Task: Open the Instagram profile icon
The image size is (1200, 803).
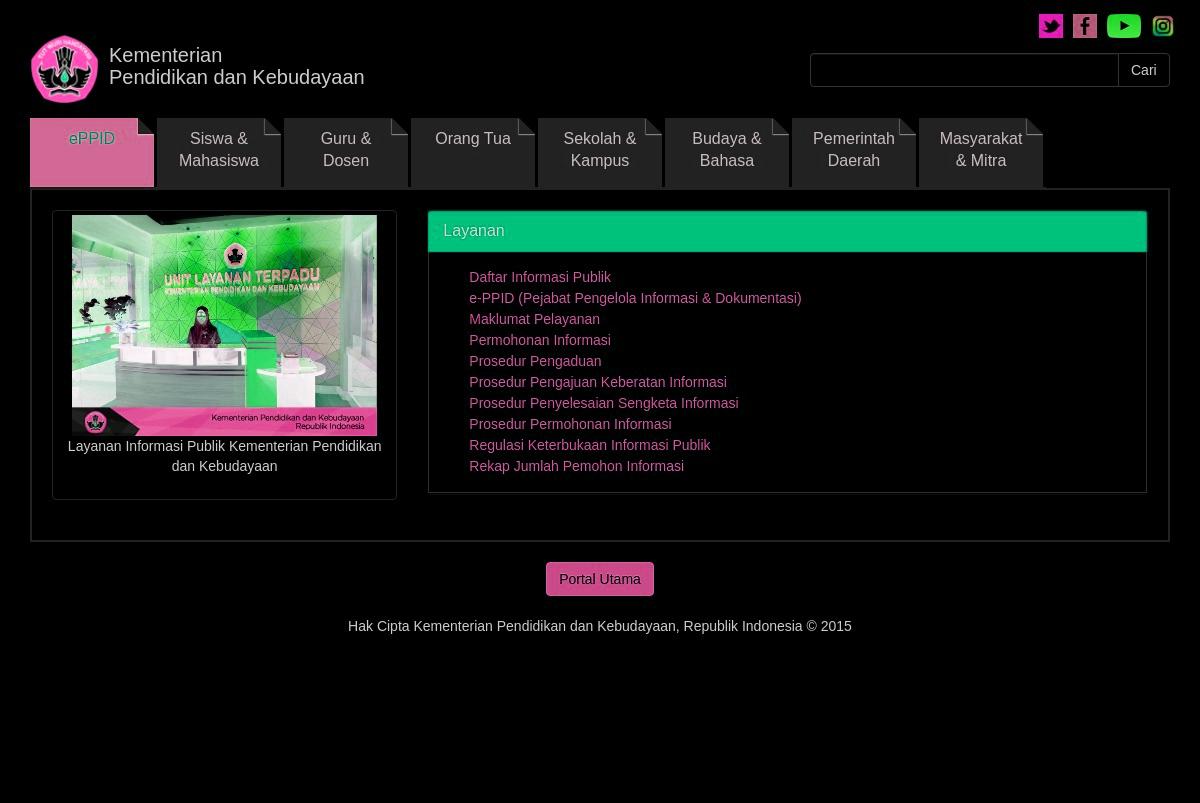Action: (1163, 26)
